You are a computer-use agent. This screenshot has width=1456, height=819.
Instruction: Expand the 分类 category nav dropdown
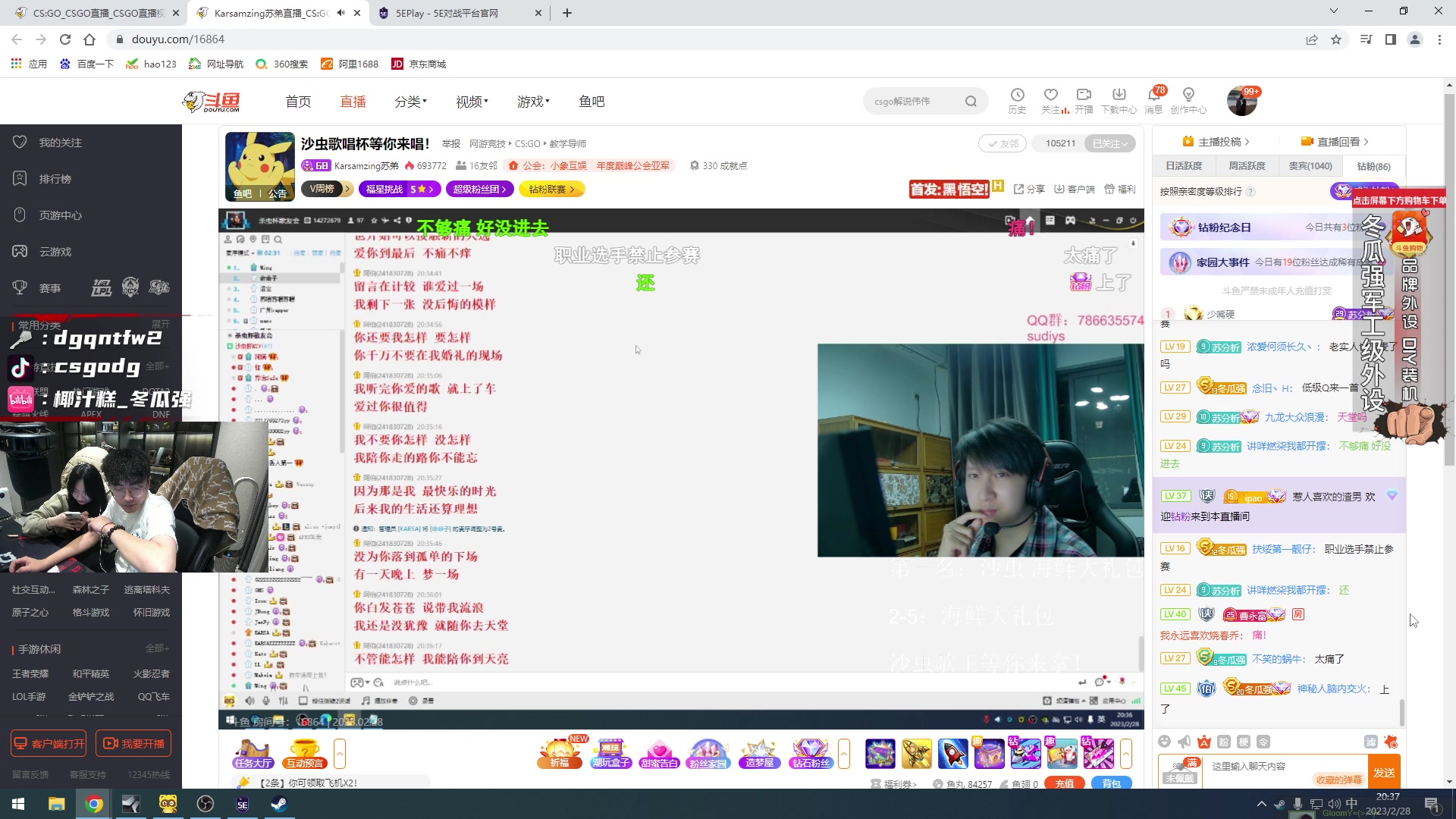[x=410, y=102]
